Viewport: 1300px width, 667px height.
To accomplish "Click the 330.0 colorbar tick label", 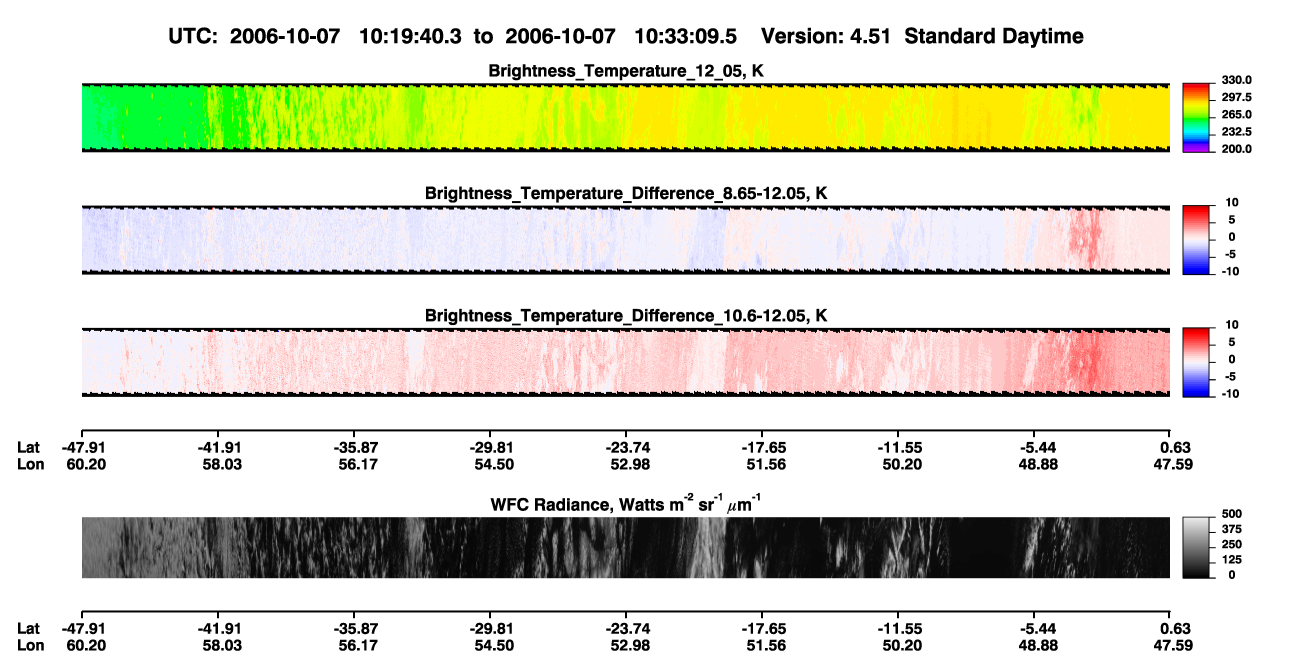I will pos(1238,80).
